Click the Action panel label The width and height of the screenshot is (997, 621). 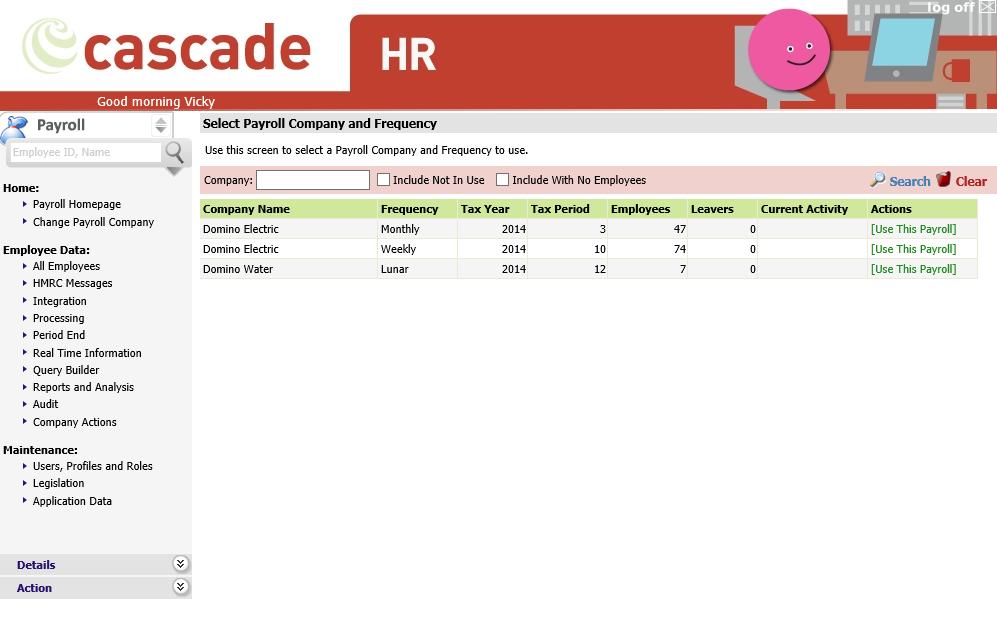pyautogui.click(x=34, y=588)
